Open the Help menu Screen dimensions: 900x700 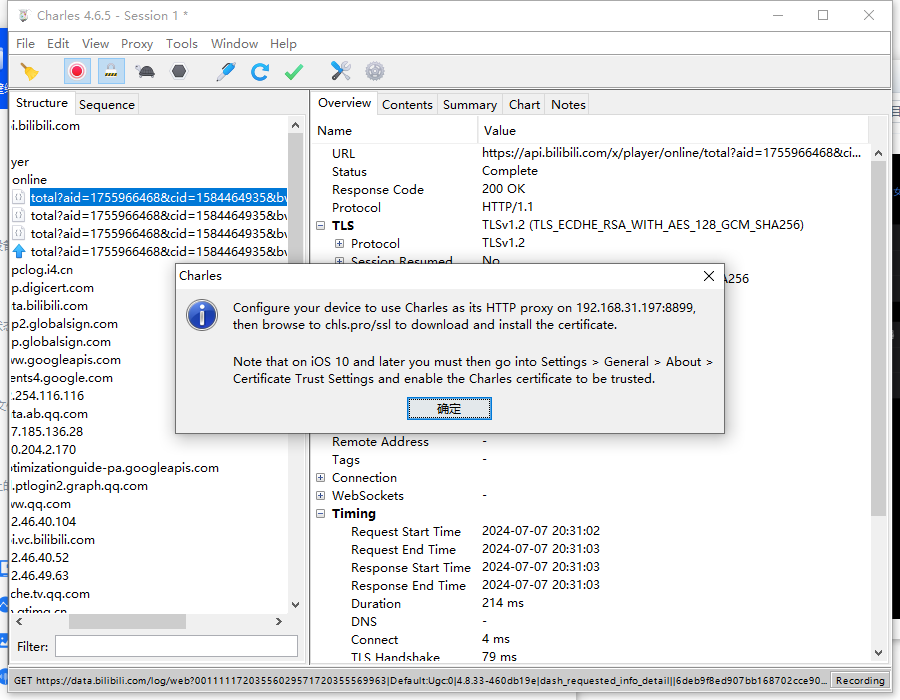[283, 44]
